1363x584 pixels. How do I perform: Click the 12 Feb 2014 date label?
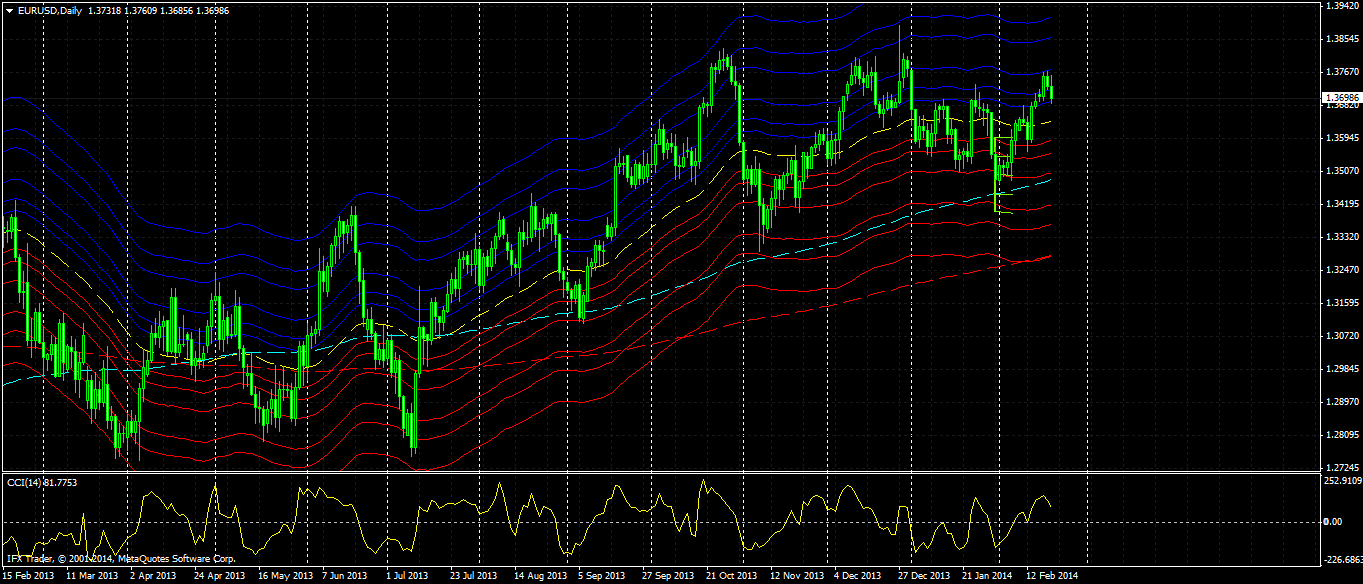tap(1052, 576)
